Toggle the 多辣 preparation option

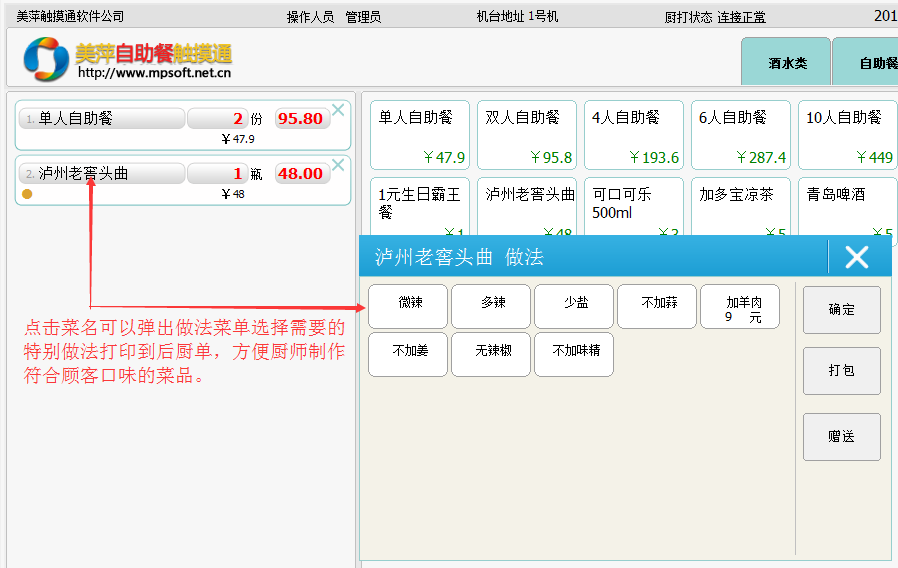pyautogui.click(x=492, y=306)
